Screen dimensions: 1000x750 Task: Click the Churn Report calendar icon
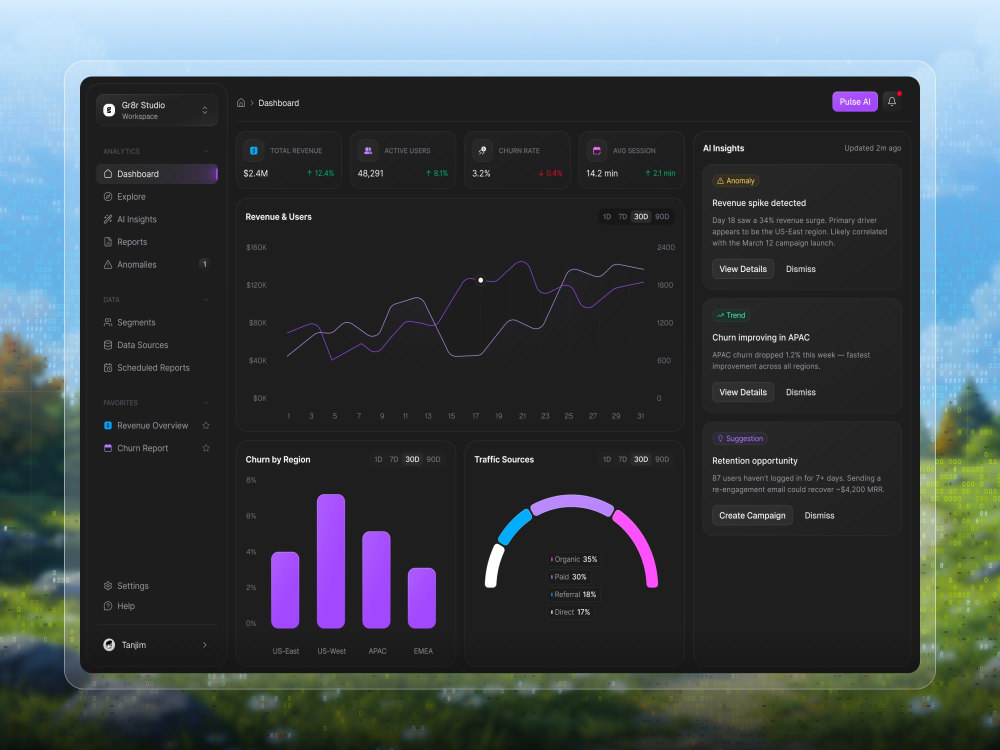tap(108, 448)
